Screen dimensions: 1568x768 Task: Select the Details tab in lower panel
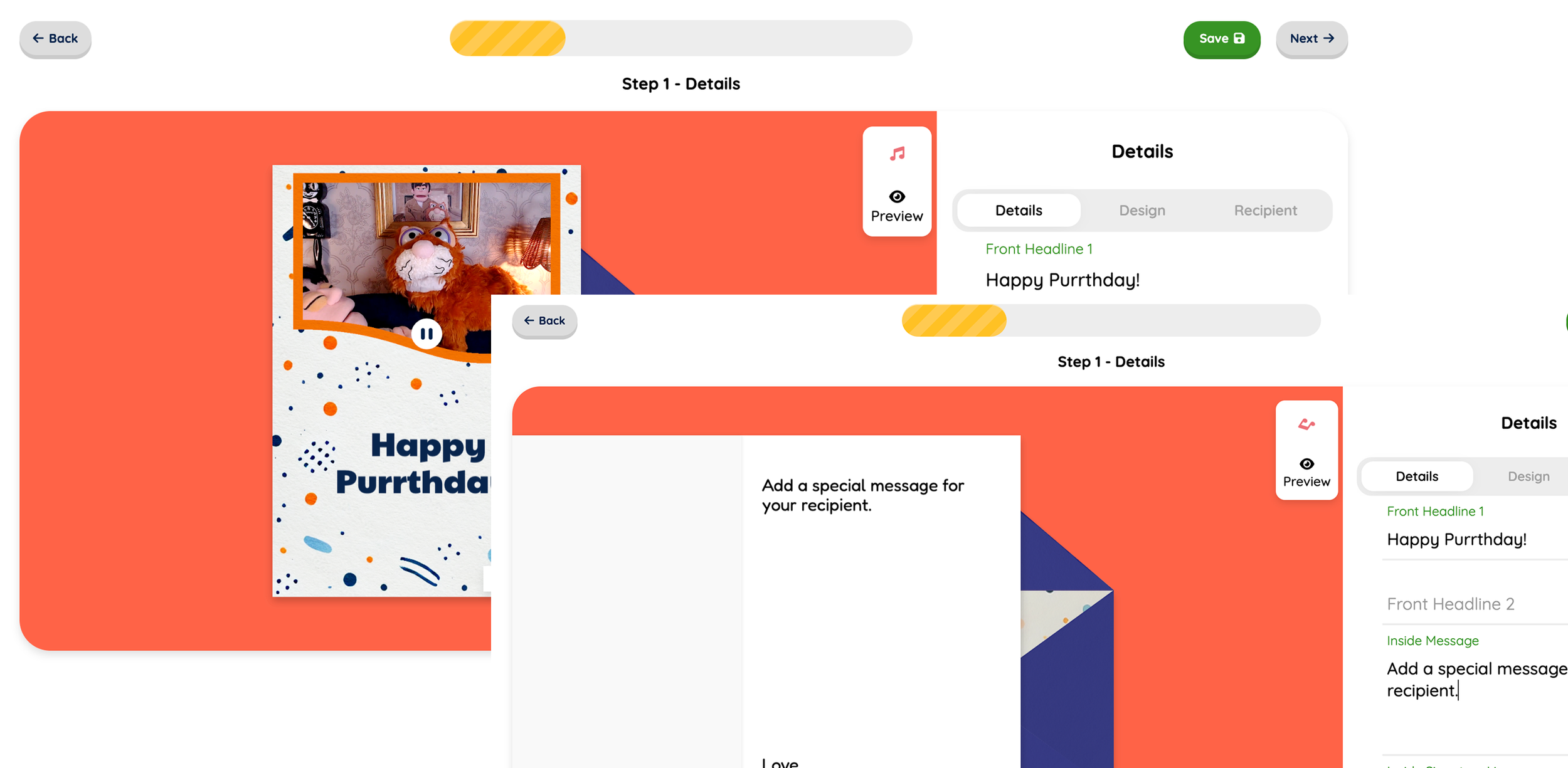[1417, 476]
